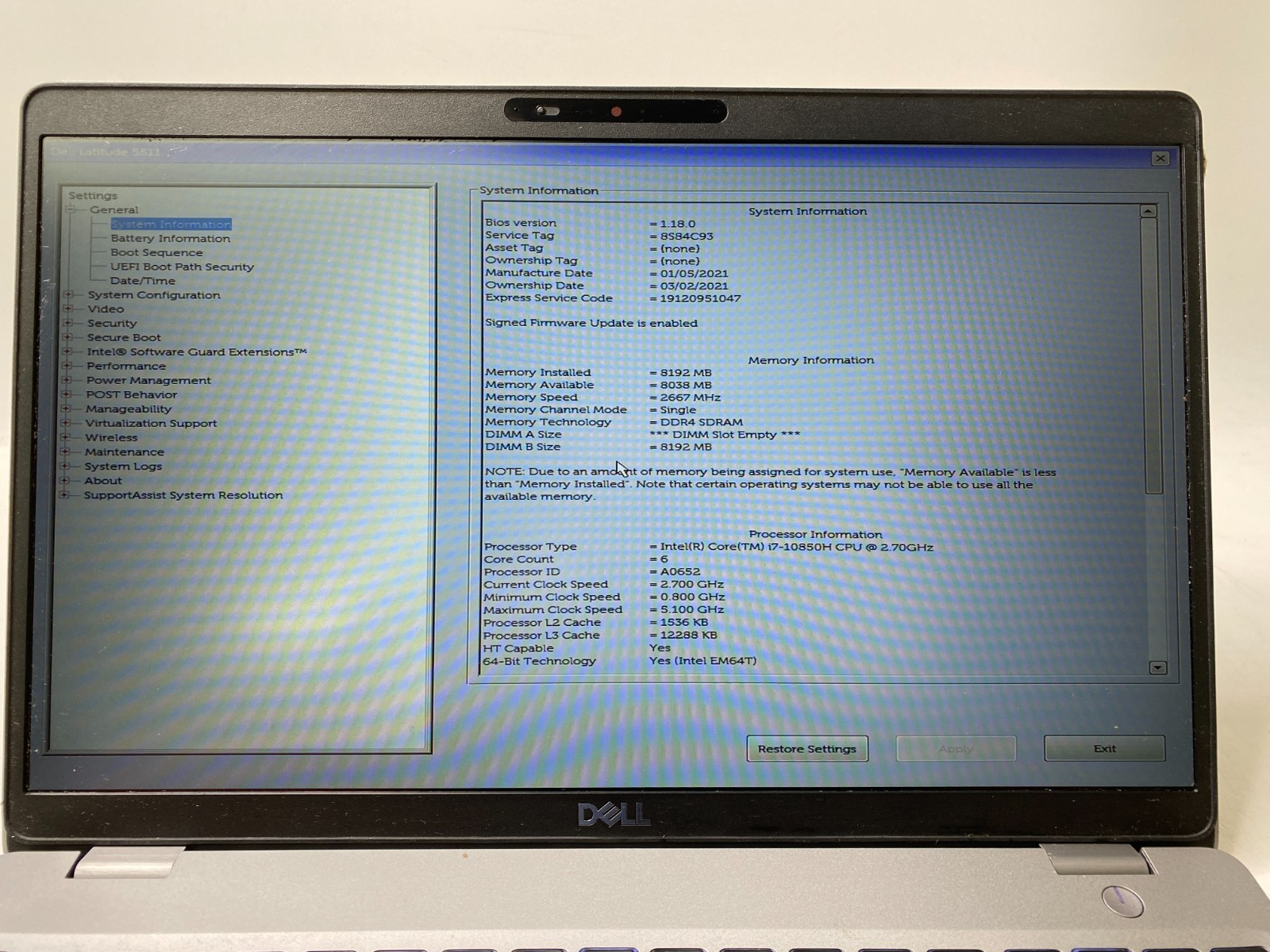Click the Service Tag value 8S84C93

(687, 236)
